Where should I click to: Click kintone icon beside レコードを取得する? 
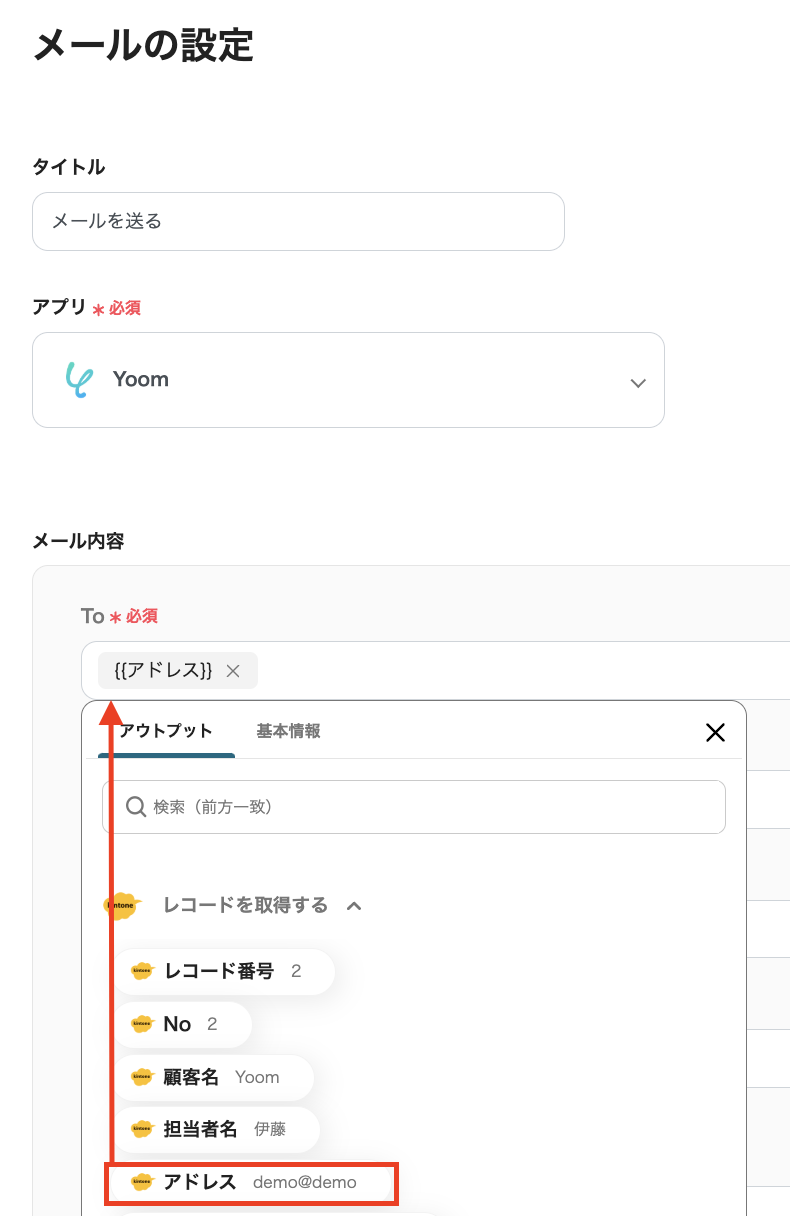click(122, 905)
